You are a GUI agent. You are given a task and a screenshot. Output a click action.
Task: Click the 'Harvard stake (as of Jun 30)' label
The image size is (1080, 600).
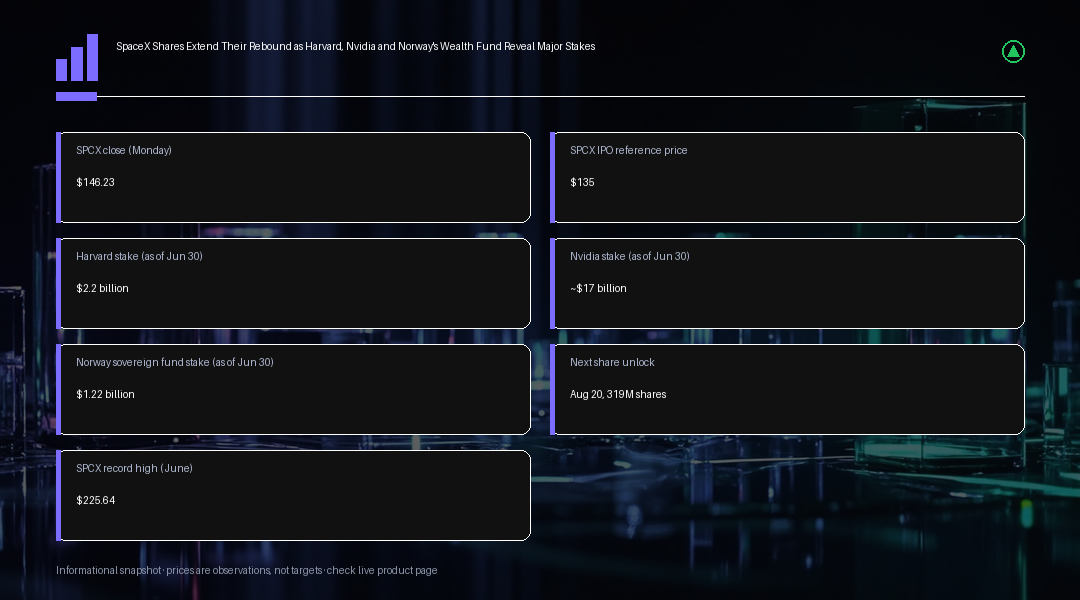point(139,256)
